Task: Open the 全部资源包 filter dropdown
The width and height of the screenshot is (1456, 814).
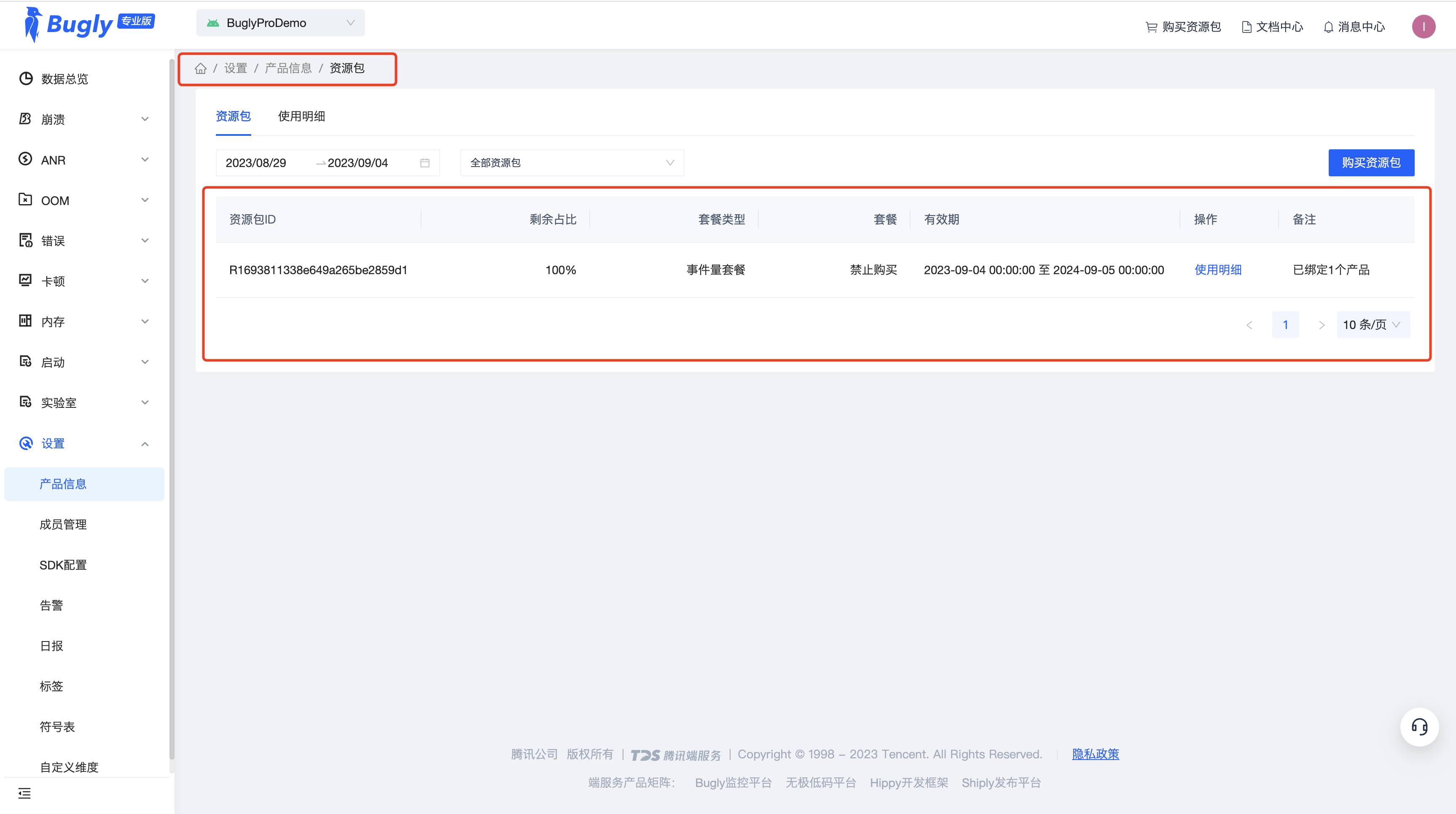Action: coord(572,163)
